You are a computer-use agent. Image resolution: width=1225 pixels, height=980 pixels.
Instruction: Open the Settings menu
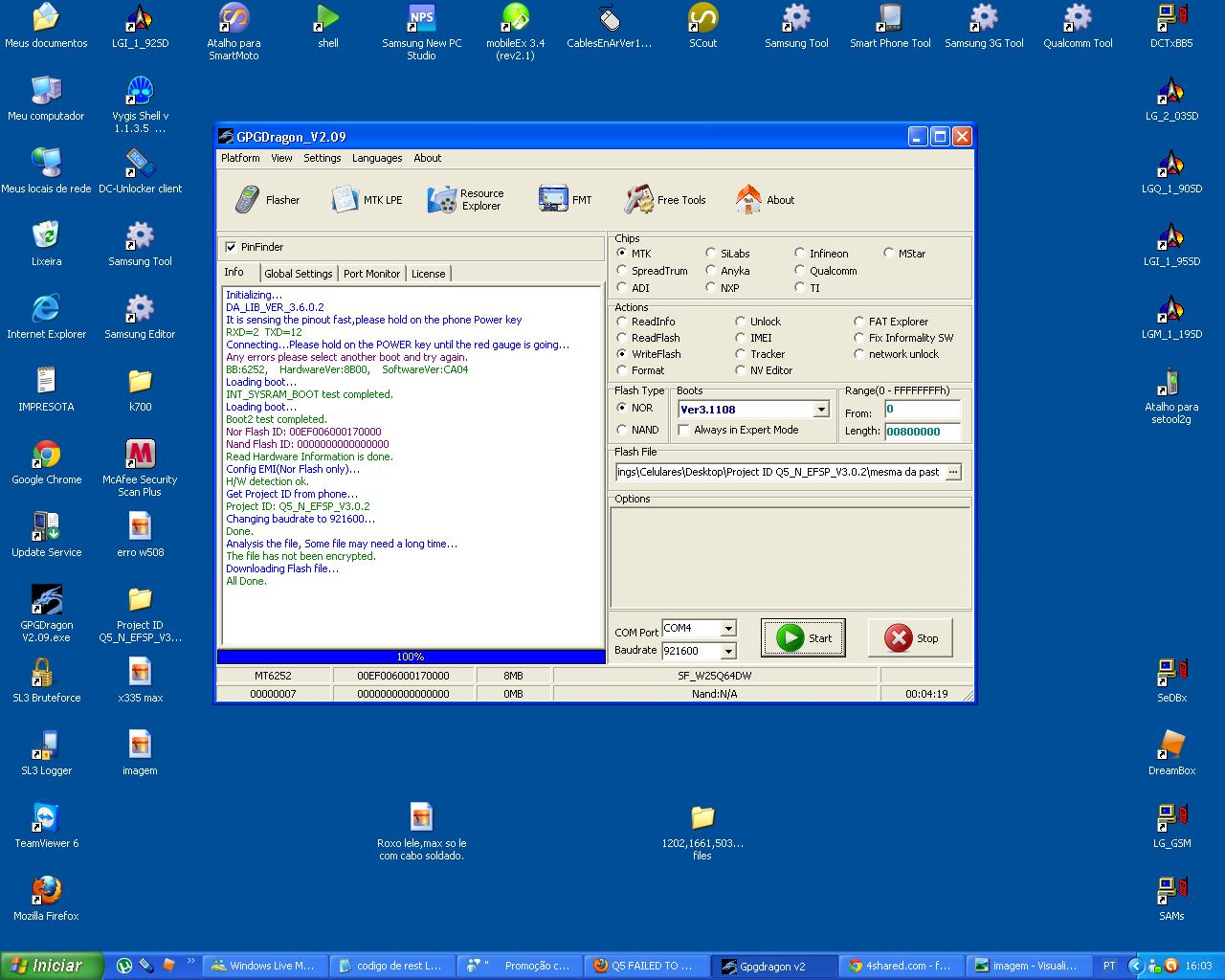[x=323, y=158]
